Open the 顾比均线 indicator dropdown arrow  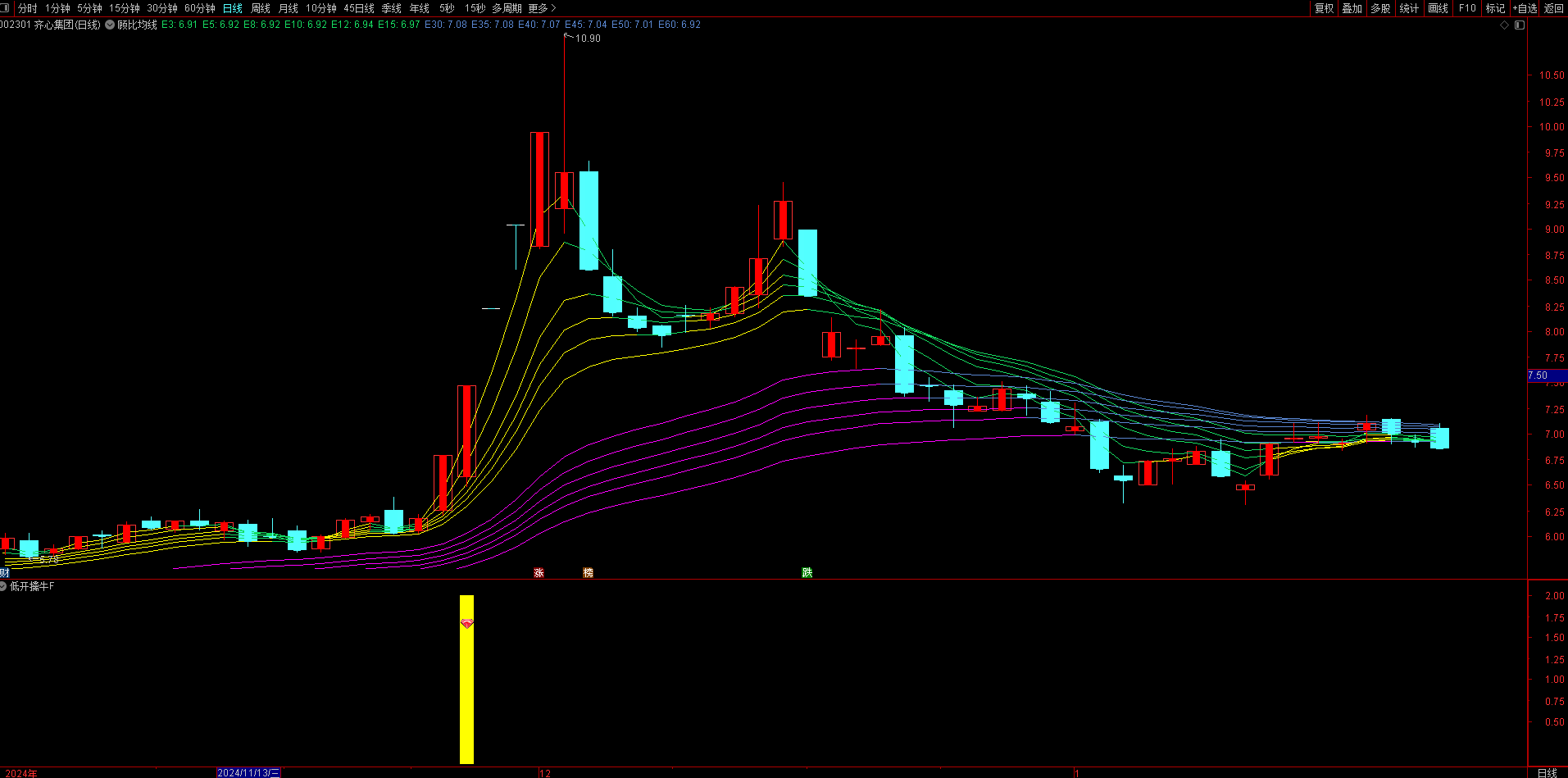coord(110,25)
